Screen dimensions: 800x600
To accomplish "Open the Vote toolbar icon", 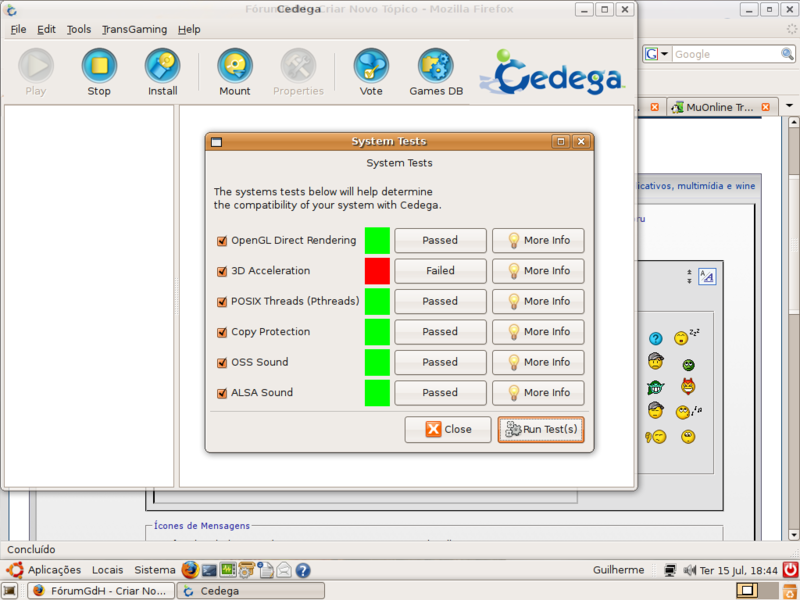I will click(371, 66).
